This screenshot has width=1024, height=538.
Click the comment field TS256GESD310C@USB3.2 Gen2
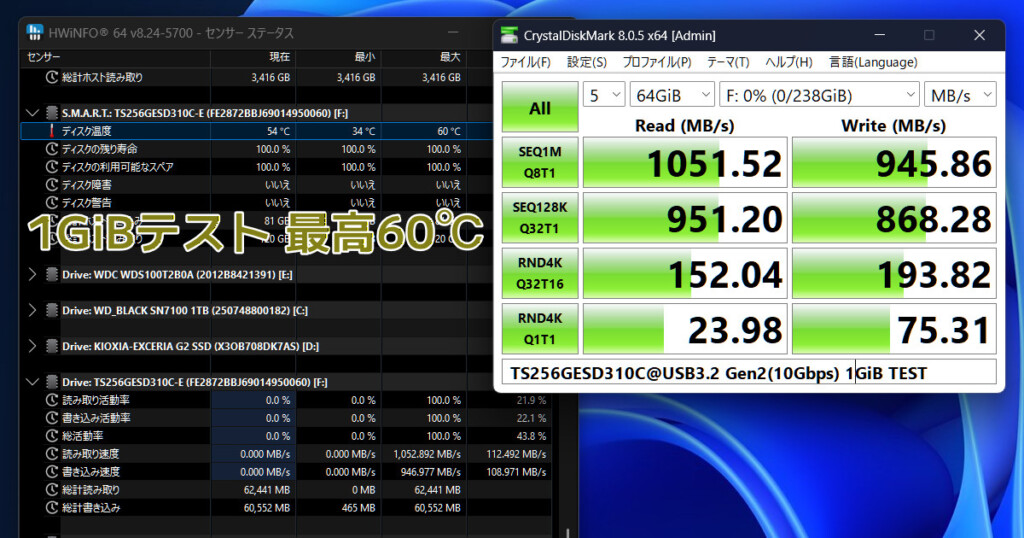click(x=749, y=373)
